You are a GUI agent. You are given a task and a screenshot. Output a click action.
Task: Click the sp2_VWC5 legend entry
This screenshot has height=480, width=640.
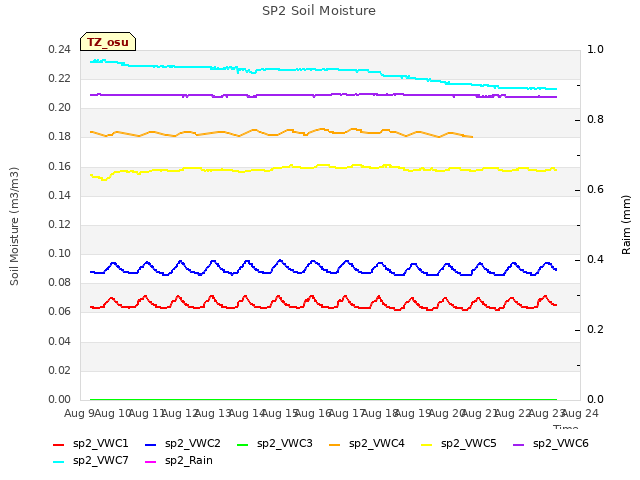tap(459, 444)
